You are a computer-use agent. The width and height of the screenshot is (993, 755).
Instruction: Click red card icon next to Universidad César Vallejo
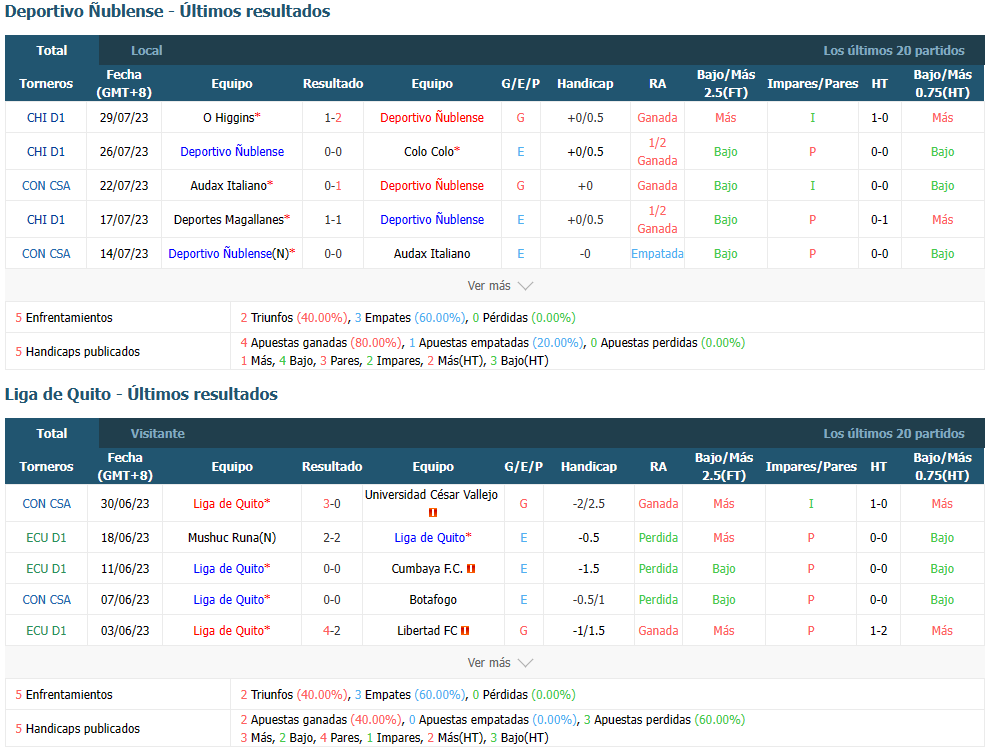click(433, 512)
